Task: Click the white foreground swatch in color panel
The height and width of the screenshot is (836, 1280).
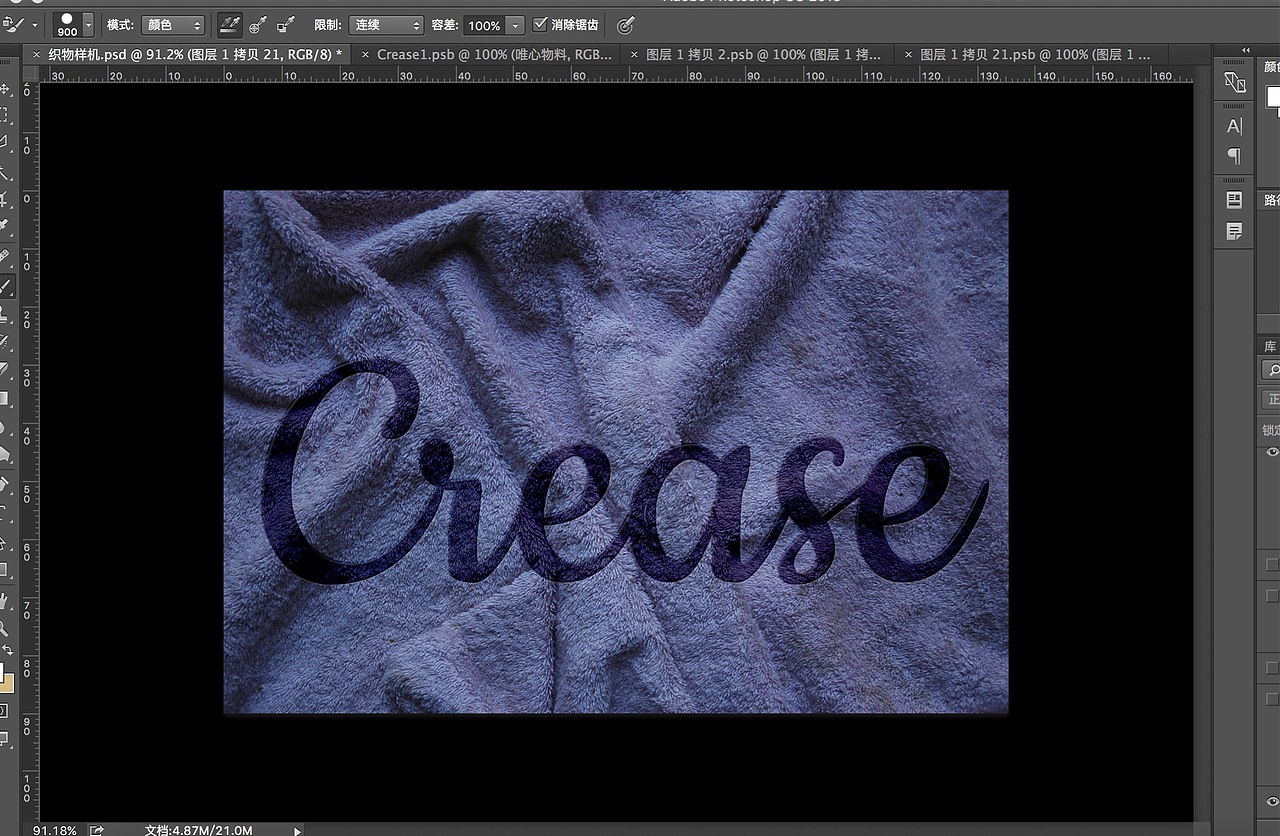Action: point(1273,97)
